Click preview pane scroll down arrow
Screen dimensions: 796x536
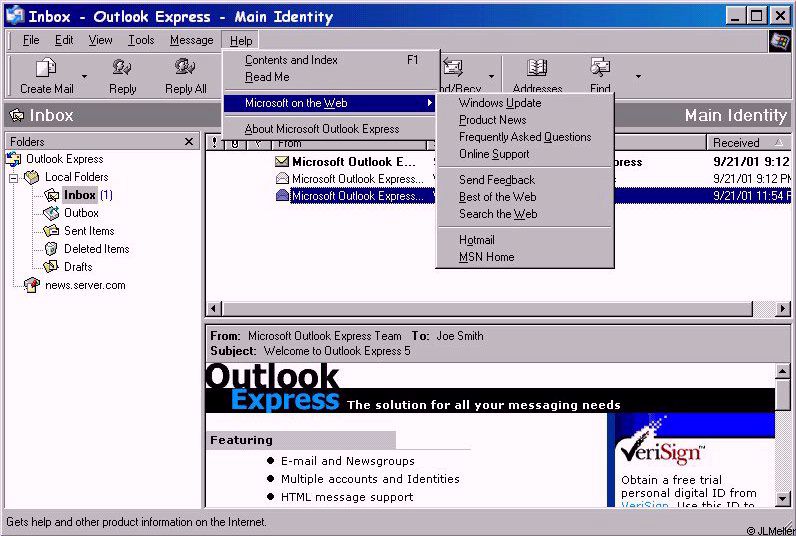pos(783,499)
